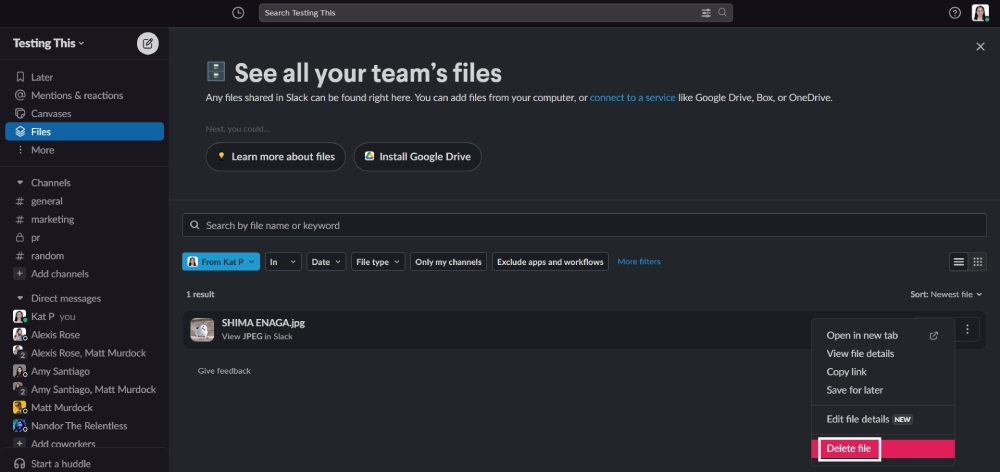Toggle the From Kat P filter

coord(220,262)
